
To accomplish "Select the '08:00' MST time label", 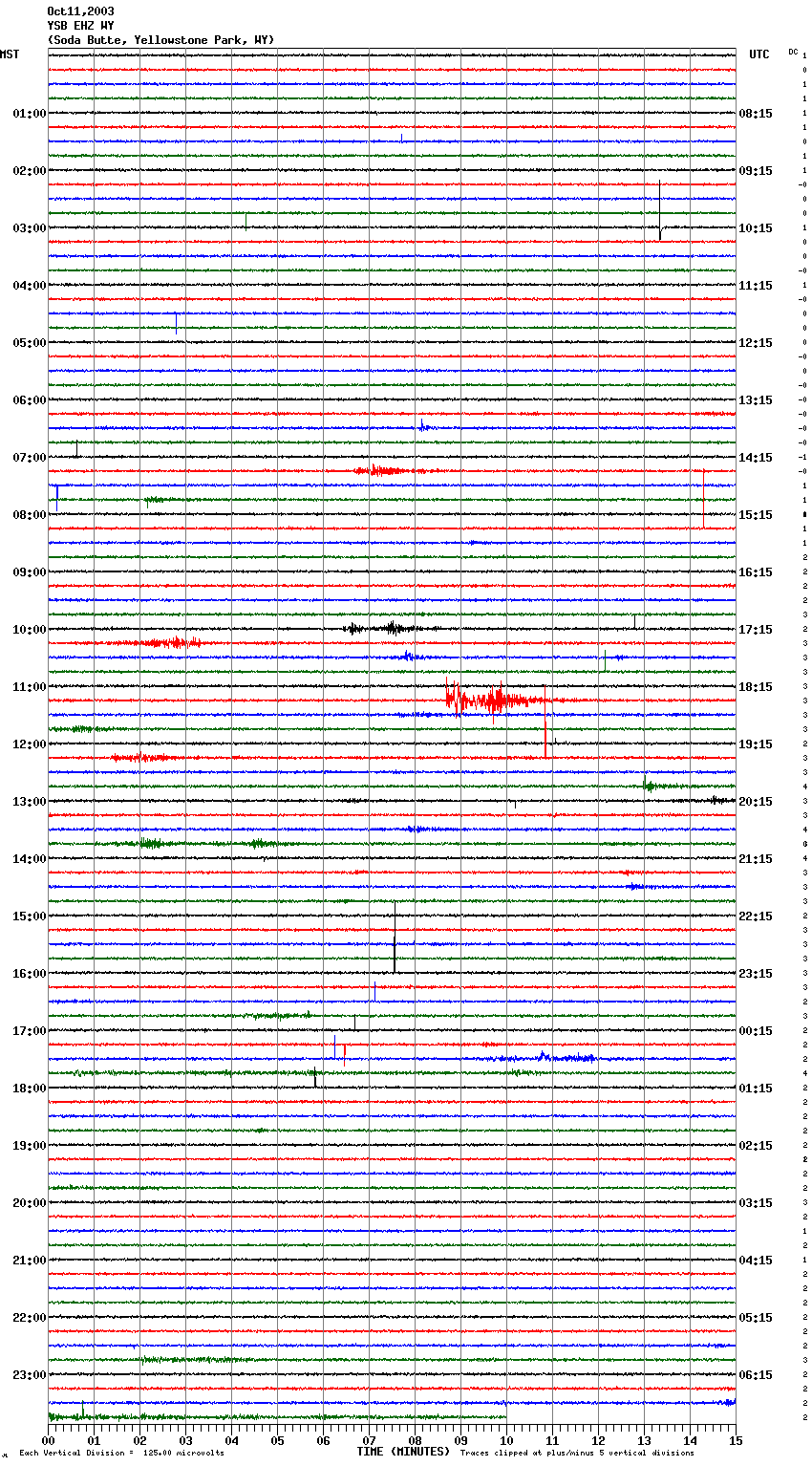I will tap(30, 515).
